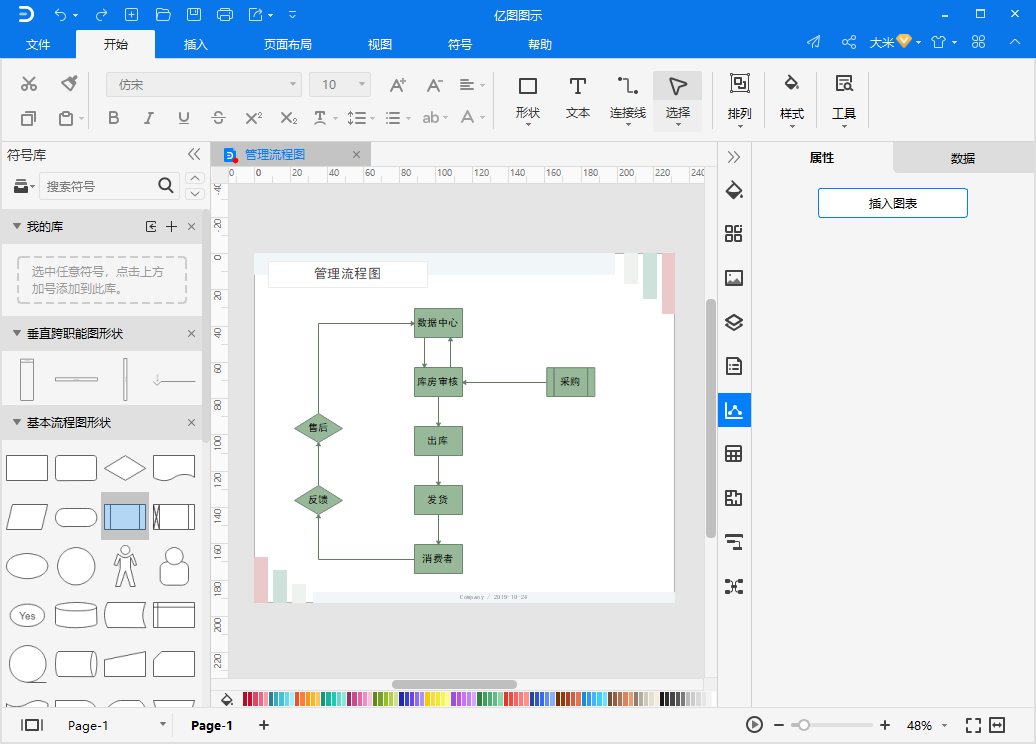
Task: Open the font name dropdown 仿宋
Action: tap(204, 85)
